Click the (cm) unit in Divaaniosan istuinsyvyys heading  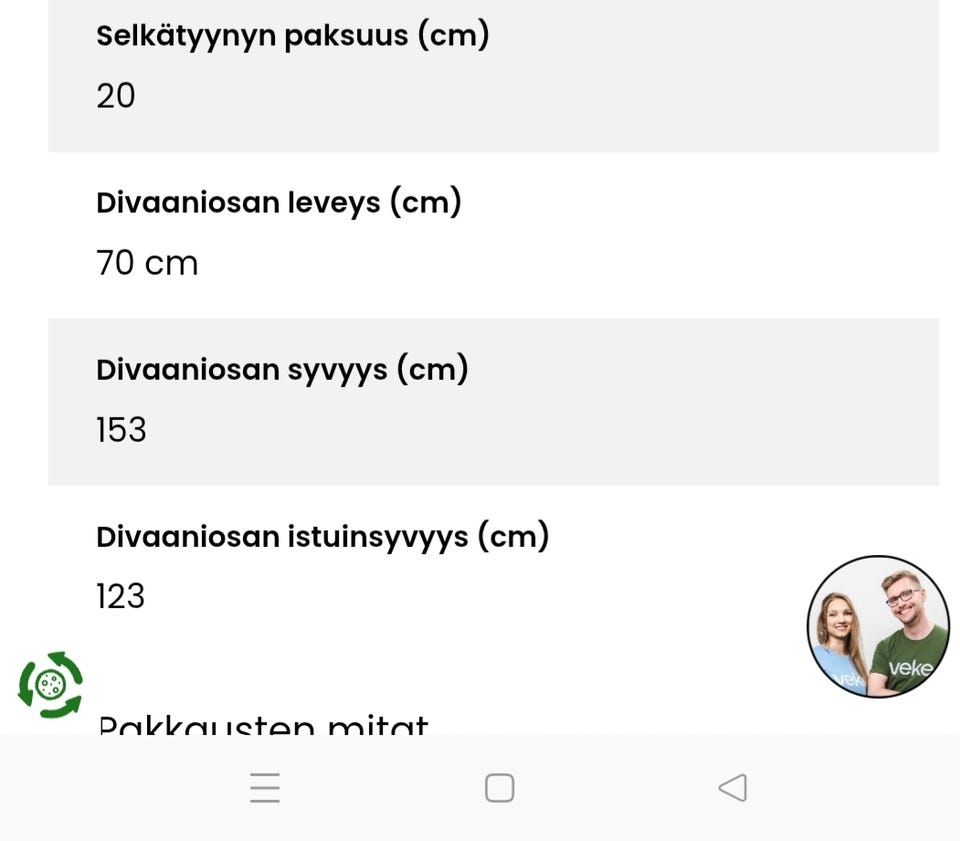(x=513, y=537)
